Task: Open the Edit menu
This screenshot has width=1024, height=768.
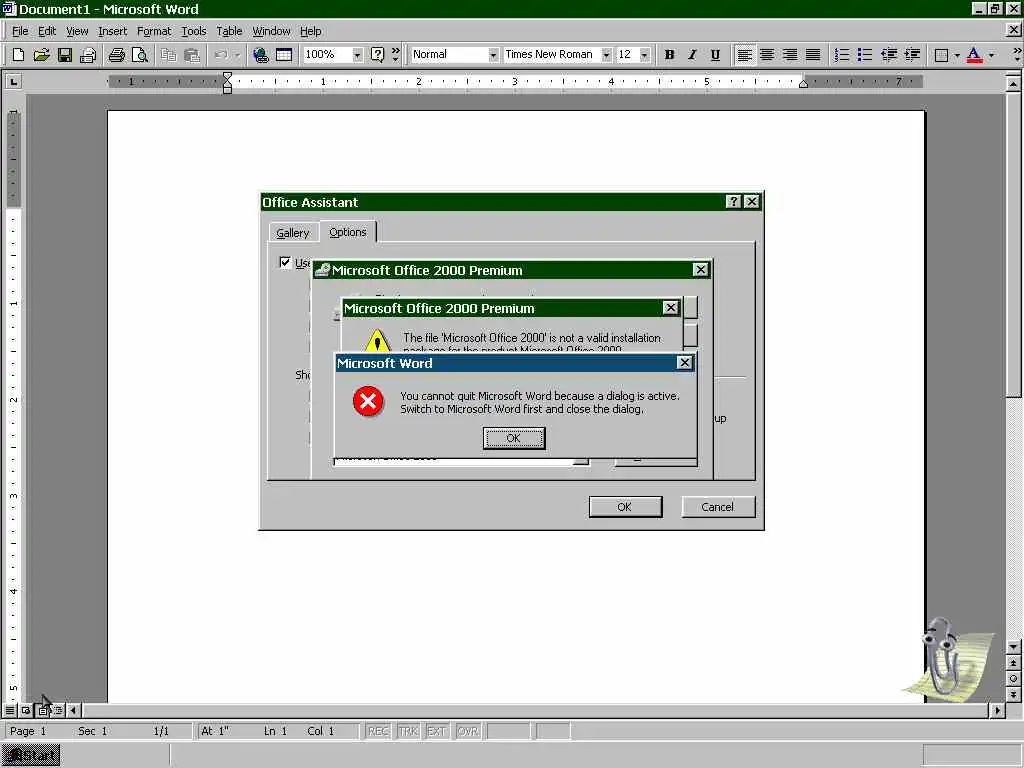Action: [46, 31]
